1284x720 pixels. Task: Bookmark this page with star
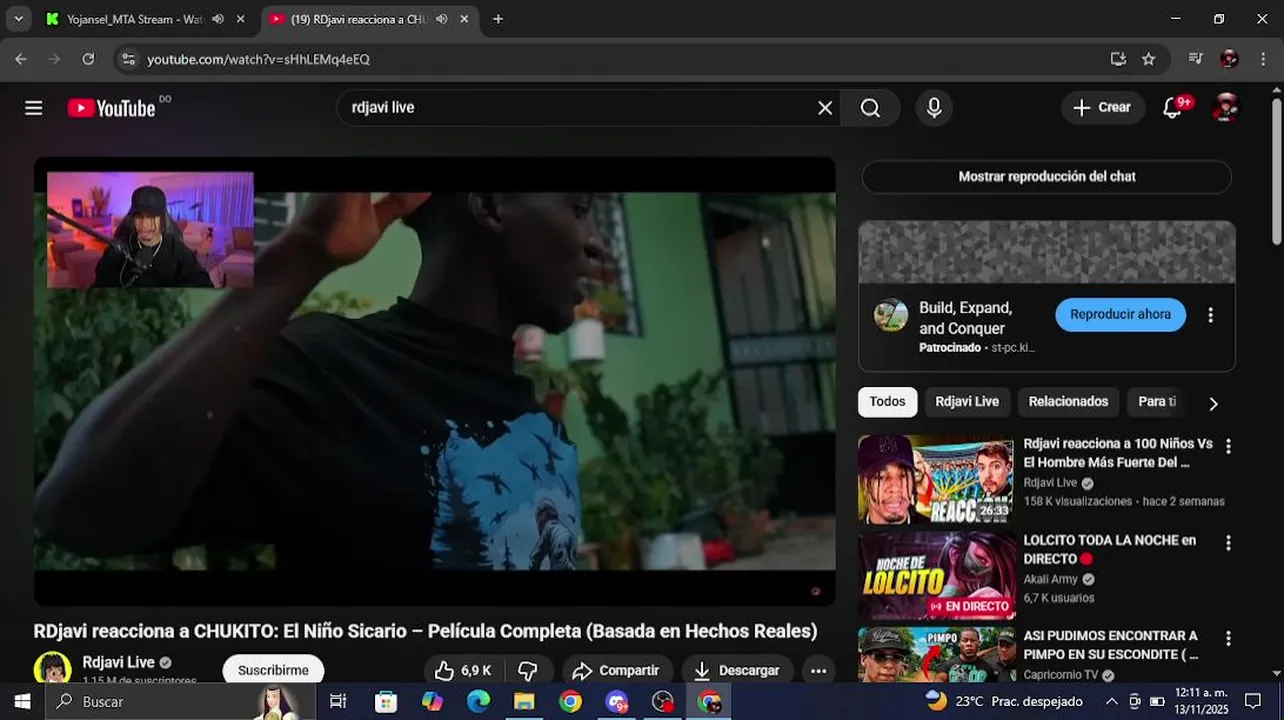[x=1149, y=59]
